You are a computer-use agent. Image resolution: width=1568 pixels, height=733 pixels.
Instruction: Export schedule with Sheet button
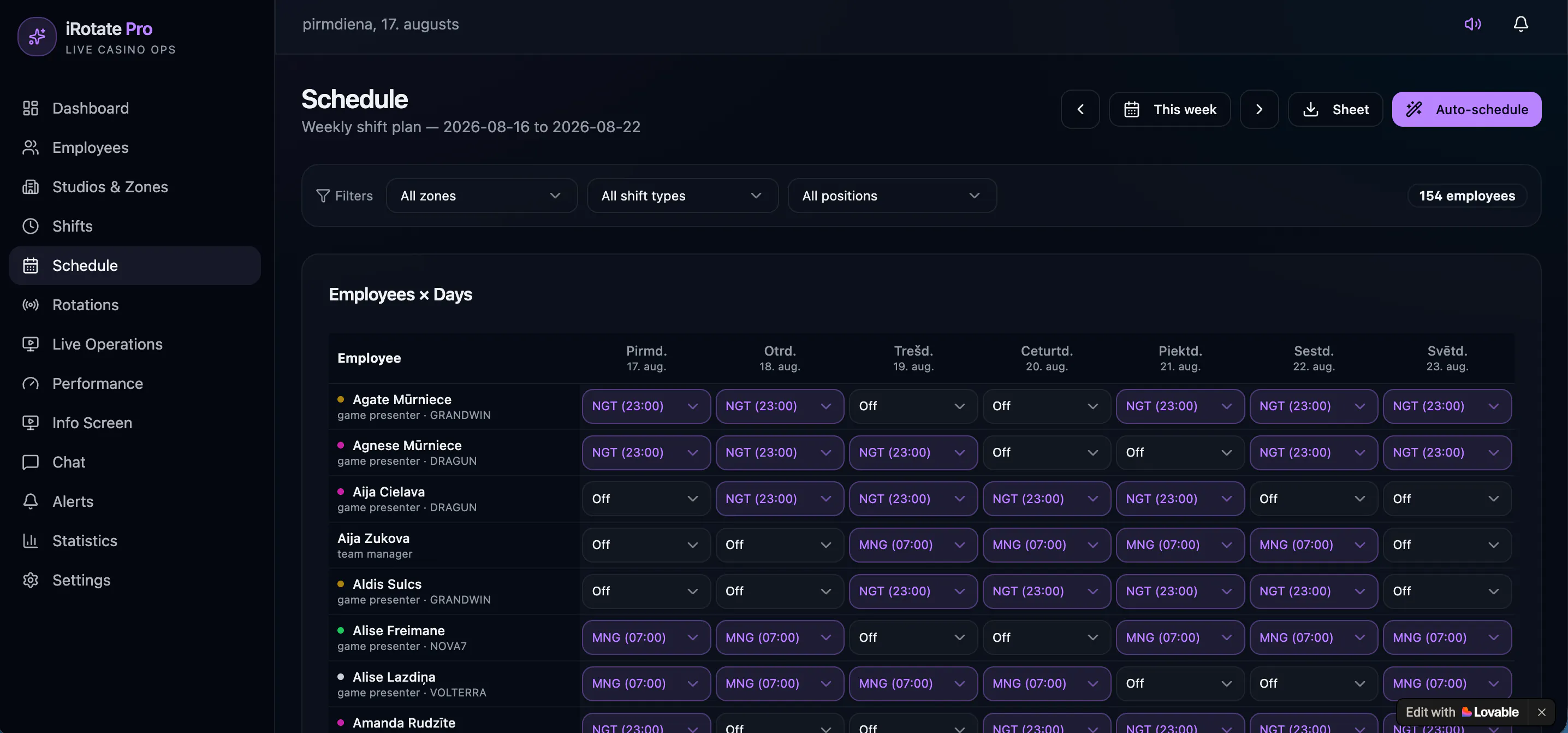[1335, 109]
